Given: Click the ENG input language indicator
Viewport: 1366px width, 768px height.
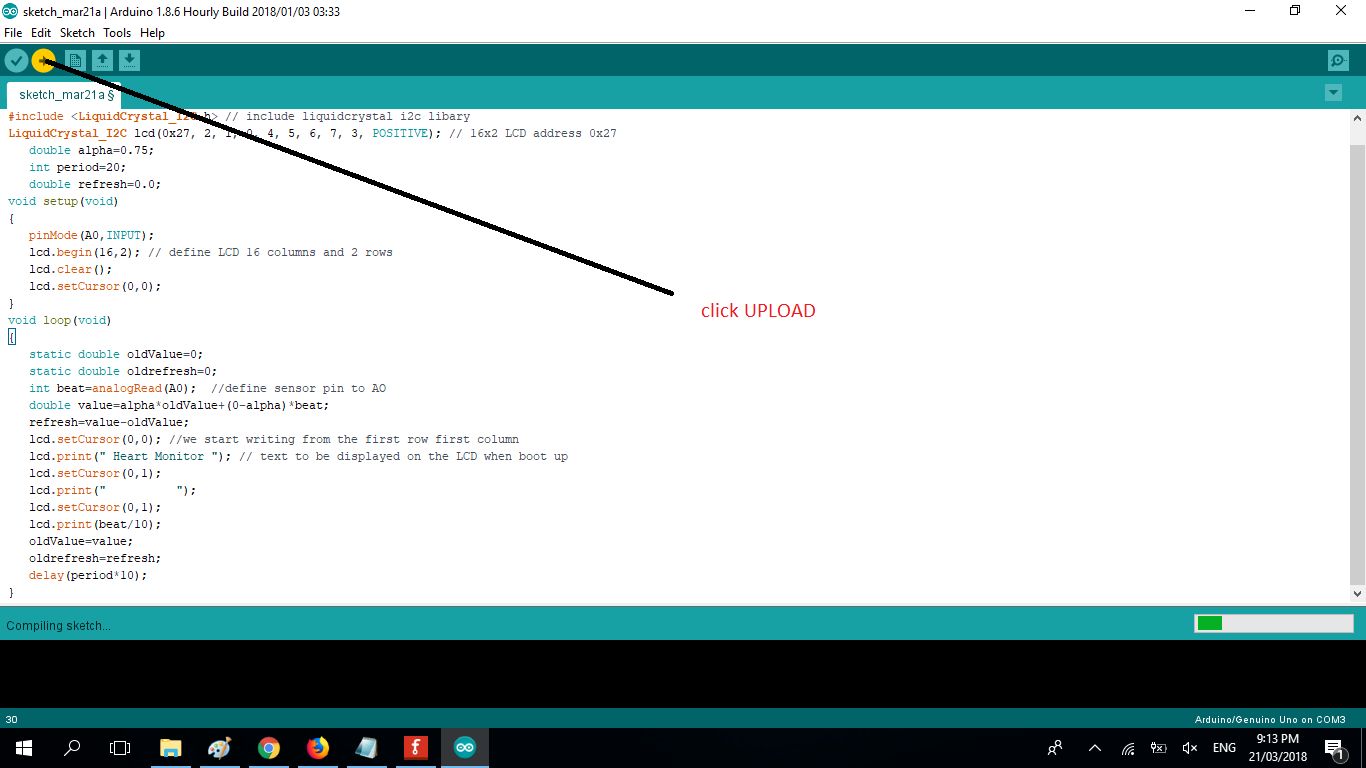Looking at the screenshot, I should click(1224, 748).
